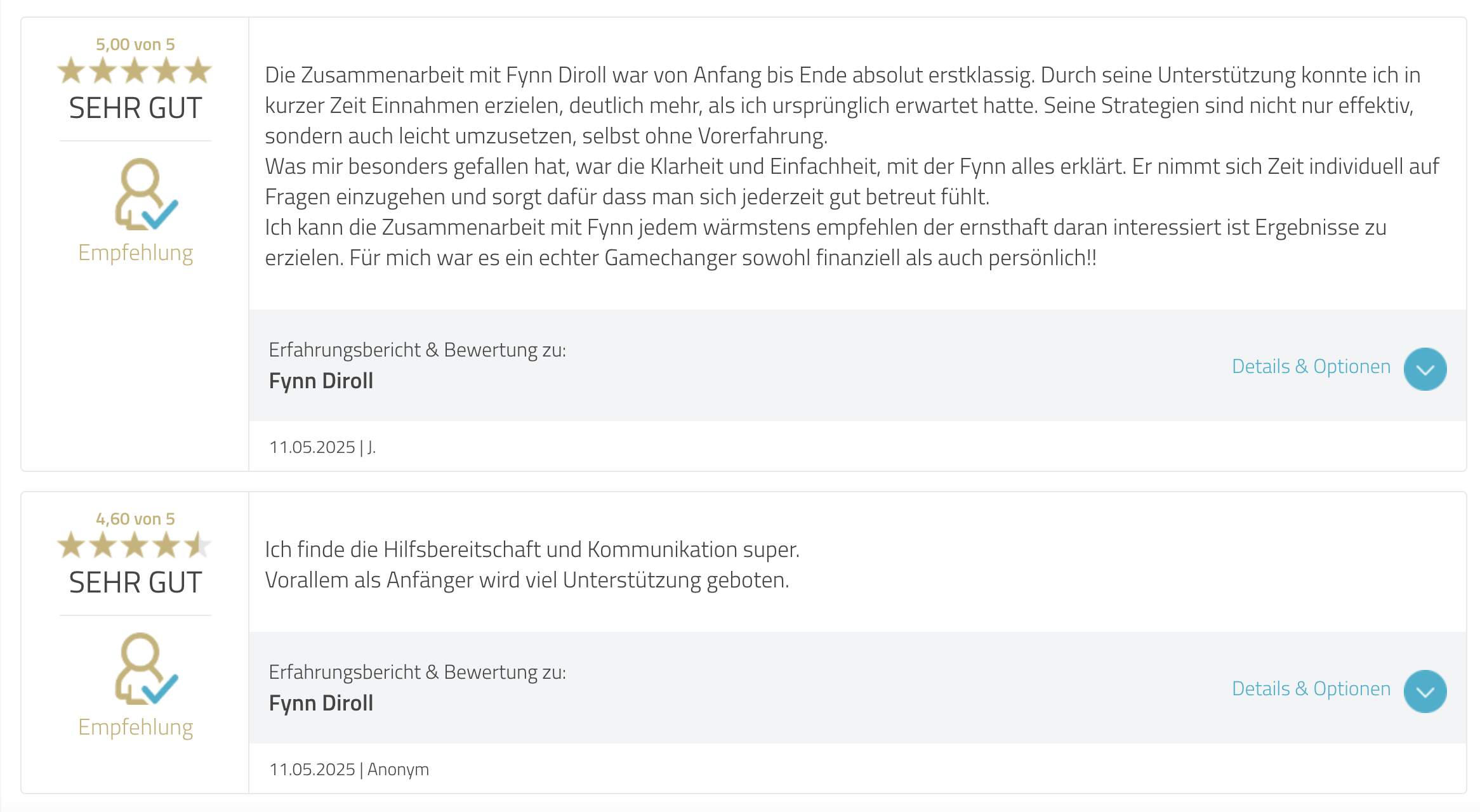Viewport: 1480px width, 812px height.
Task: Click the date 11.05.2025 | J. line
Action: click(x=322, y=447)
